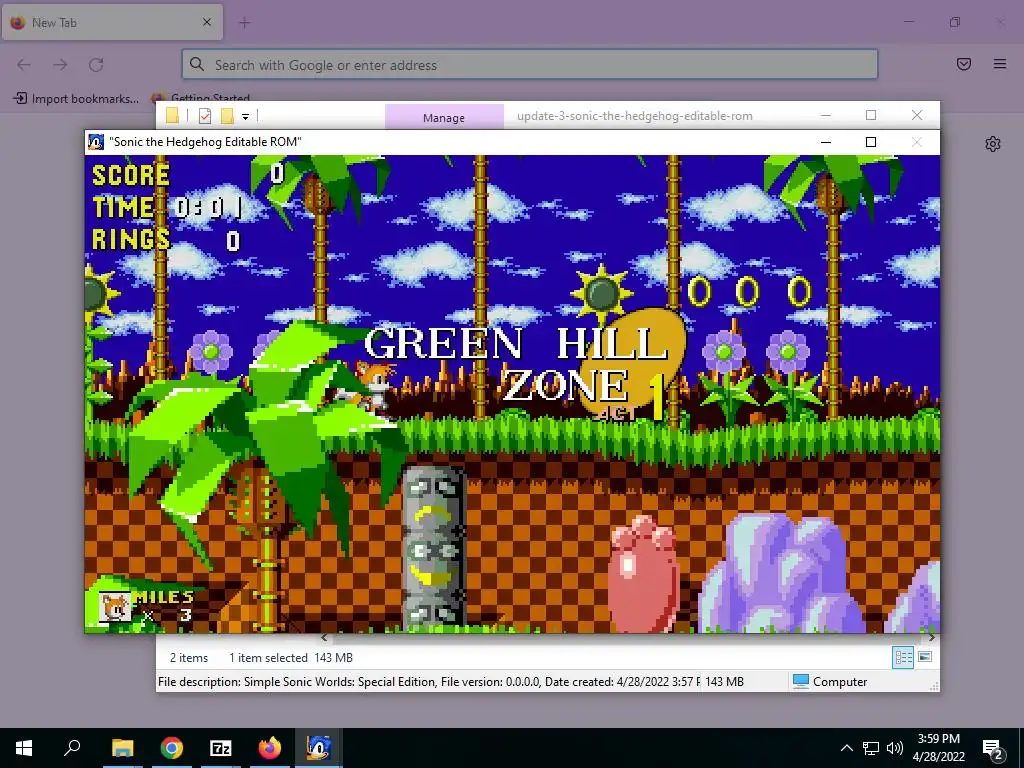
Task: Click the Tails character sprite in game
Action: coord(374,387)
